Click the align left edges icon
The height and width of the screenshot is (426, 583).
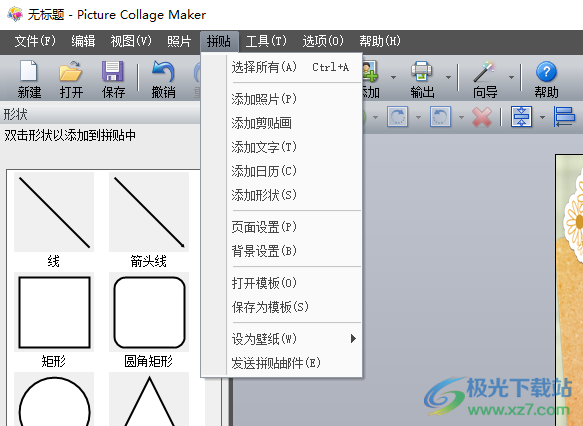coord(564,117)
